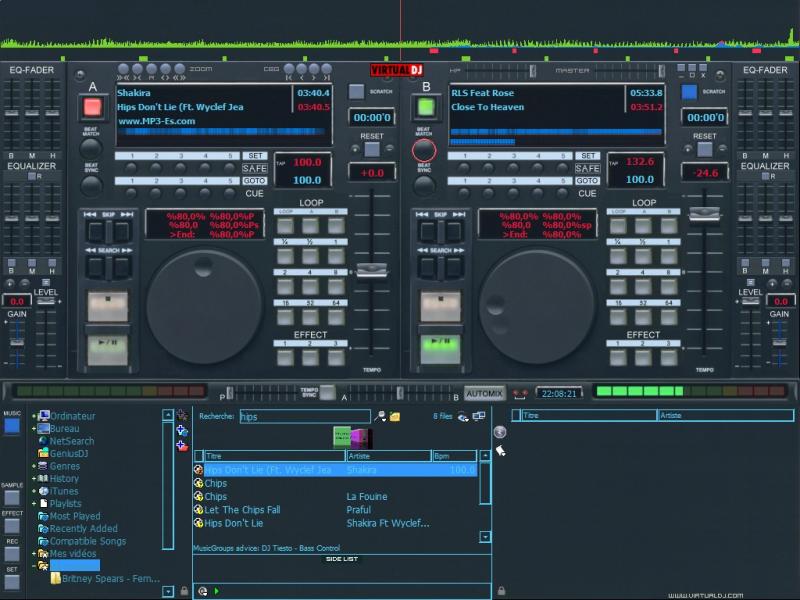
Task: Expand the Genres folder in browser
Action: tap(34, 466)
